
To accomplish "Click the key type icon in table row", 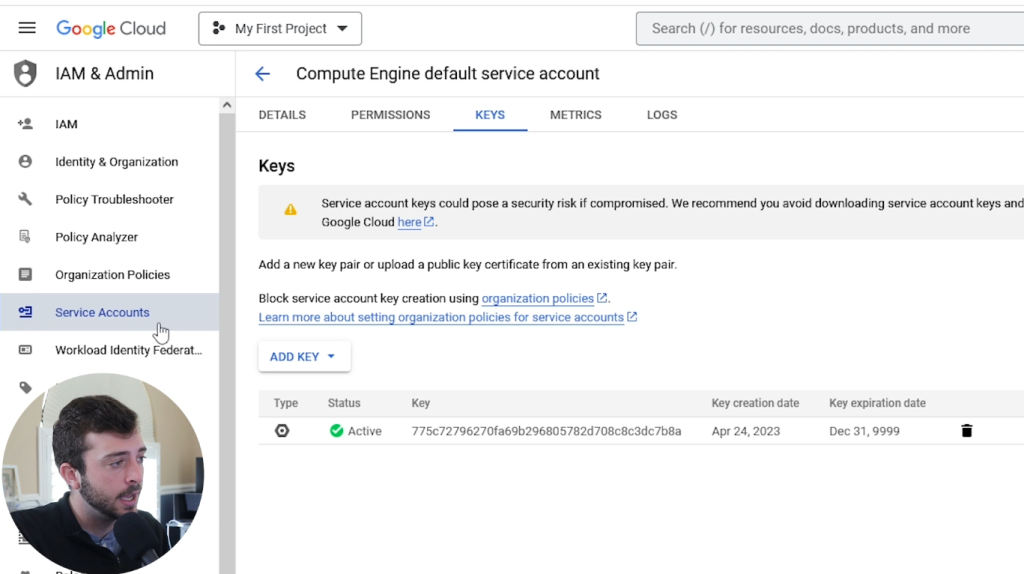I will (282, 431).
